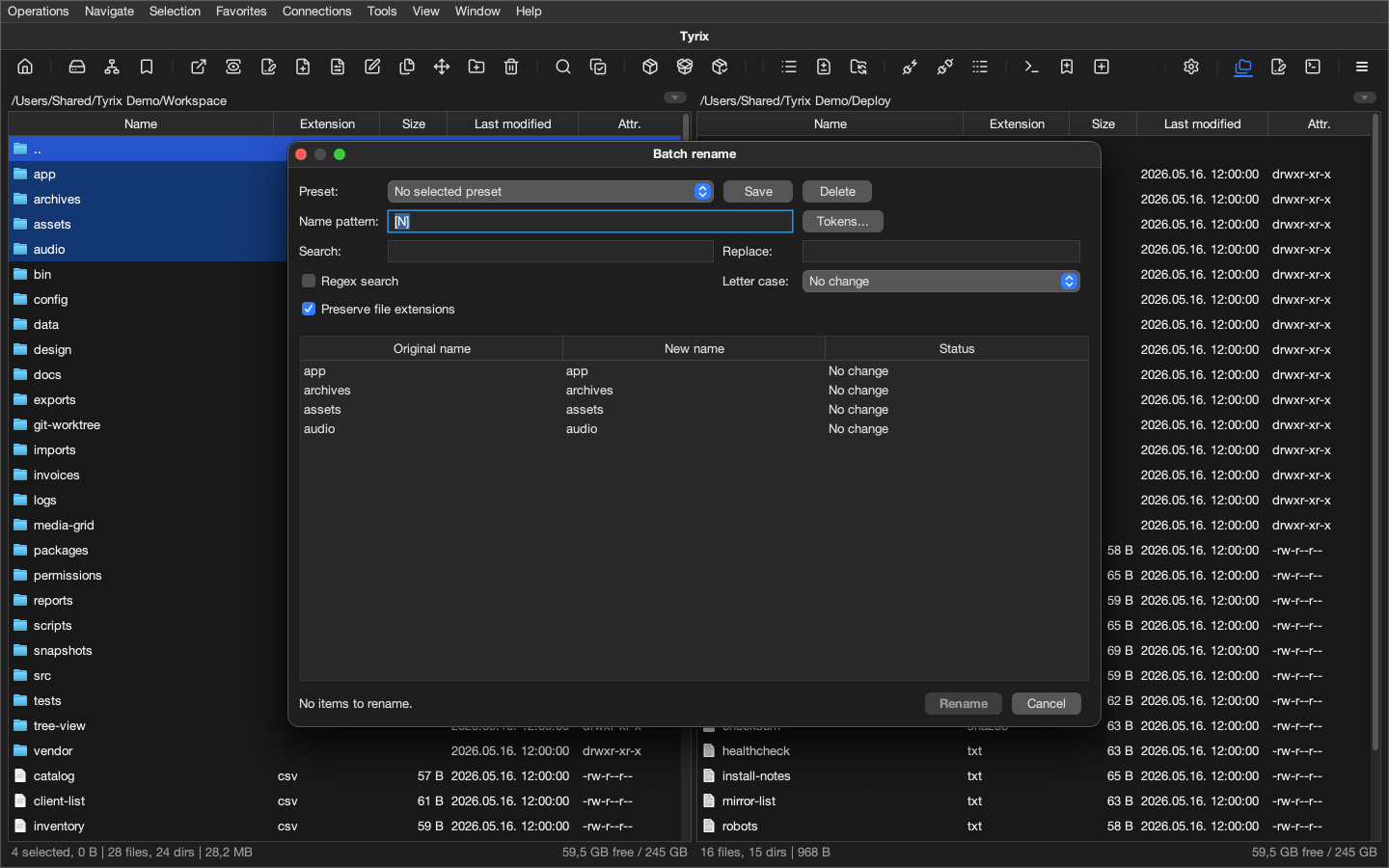This screenshot has height=868, width=1389.
Task: Expand Workspace path history arrow
Action: 675,97
